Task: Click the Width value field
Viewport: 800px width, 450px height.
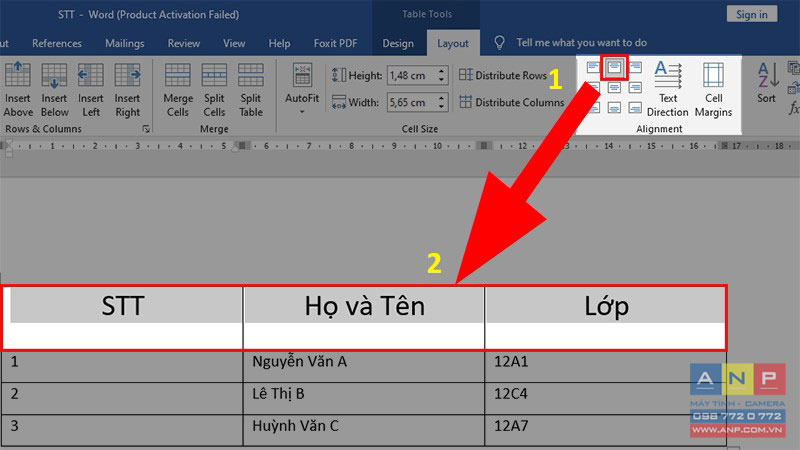Action: (x=411, y=103)
